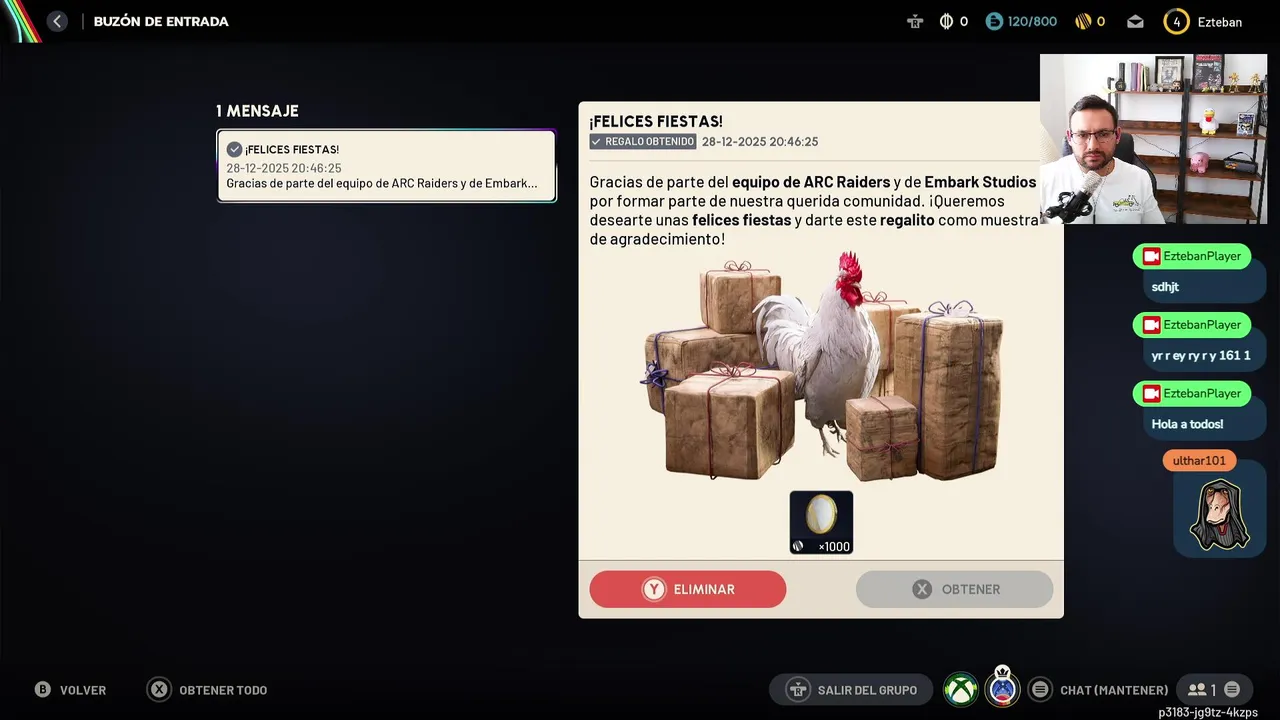Screen dimensions: 1280x720
Task: Click the Obtener button
Action: [x=954, y=589]
